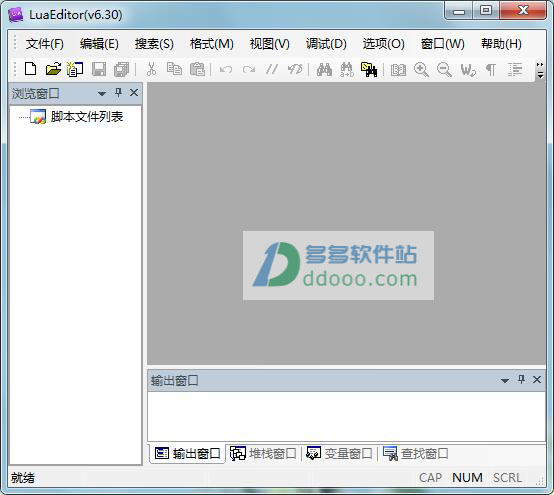554x495 pixels.
Task: Open the 浏览窗口 panel dropdown arrow
Action: point(102,94)
